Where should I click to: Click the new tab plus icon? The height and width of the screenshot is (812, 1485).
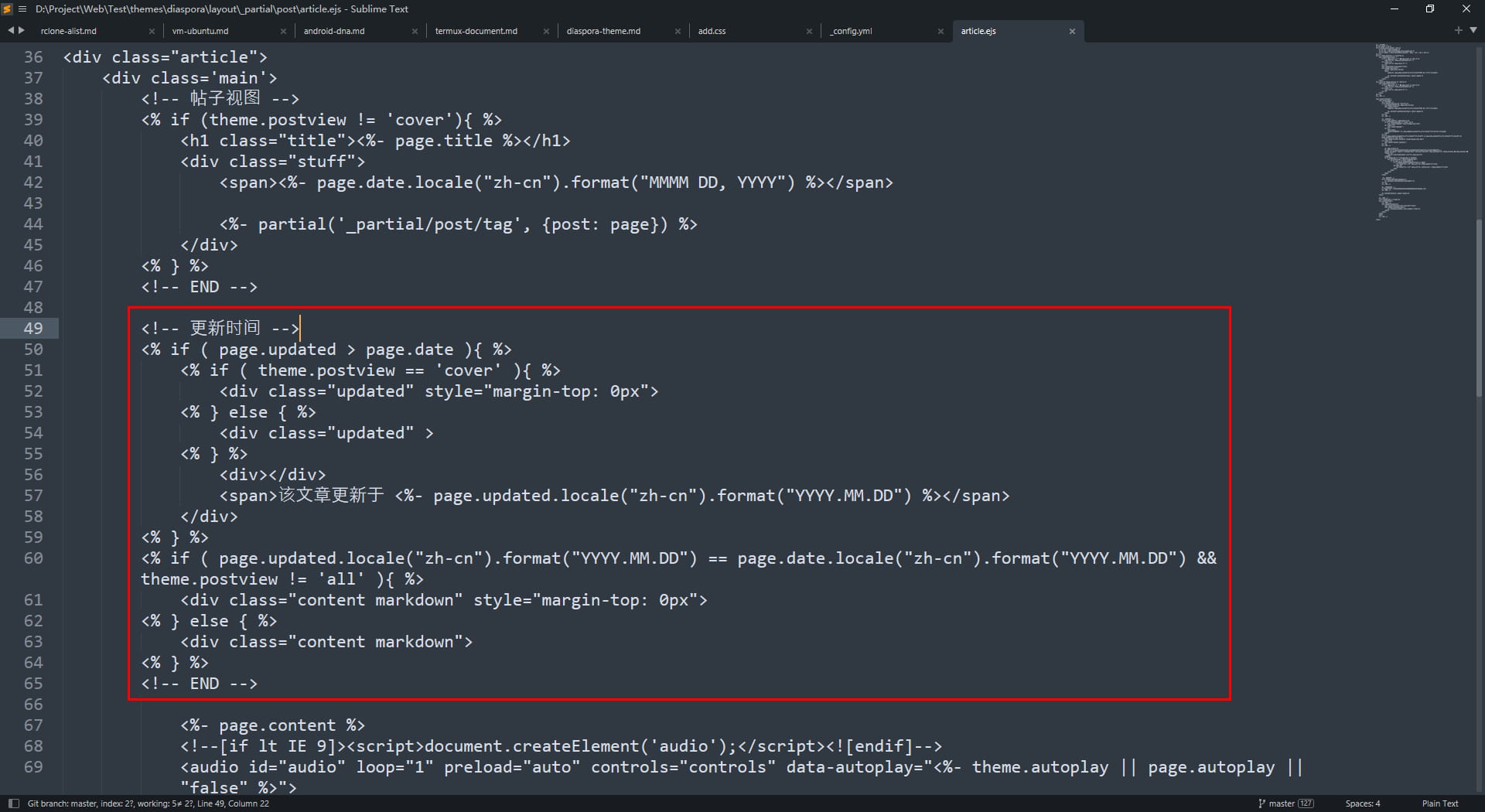click(x=1458, y=30)
